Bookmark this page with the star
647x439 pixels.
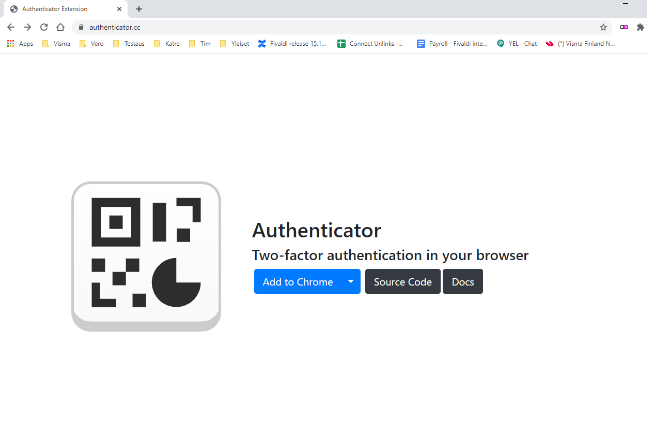603,27
